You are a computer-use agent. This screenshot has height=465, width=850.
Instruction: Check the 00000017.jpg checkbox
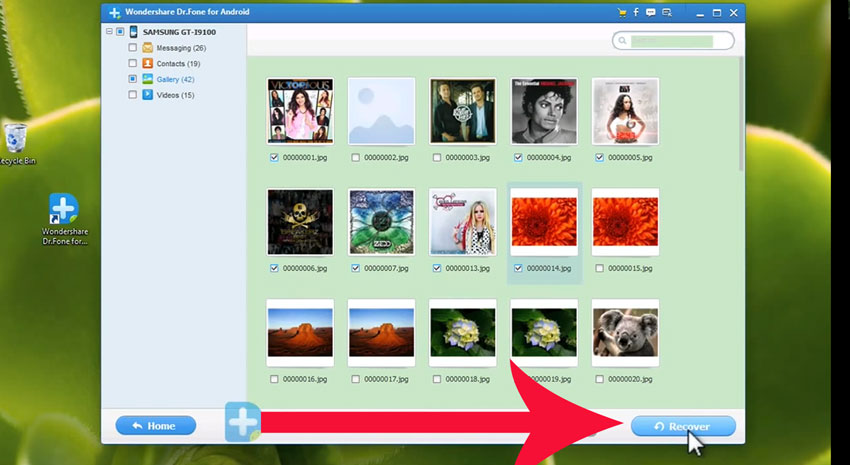(356, 379)
